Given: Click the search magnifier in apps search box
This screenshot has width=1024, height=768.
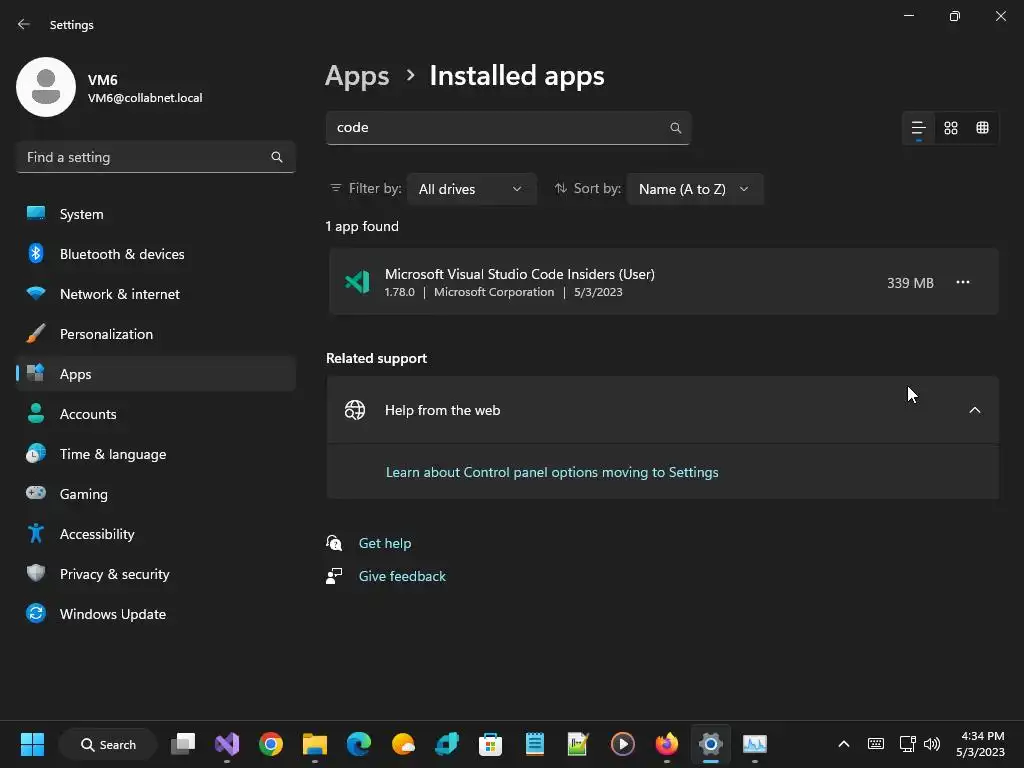Looking at the screenshot, I should (675, 128).
